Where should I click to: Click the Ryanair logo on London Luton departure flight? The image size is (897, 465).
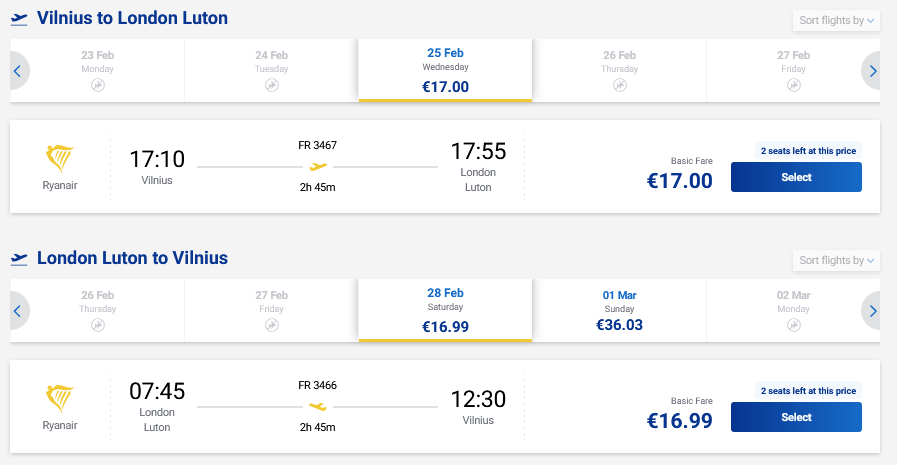[x=61, y=398]
